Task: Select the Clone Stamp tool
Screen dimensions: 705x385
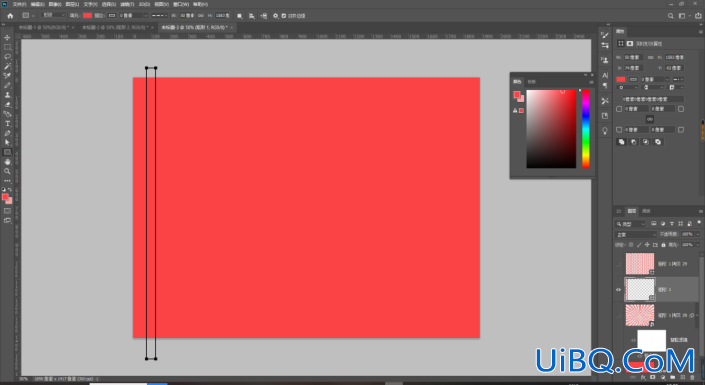Action: coord(7,95)
